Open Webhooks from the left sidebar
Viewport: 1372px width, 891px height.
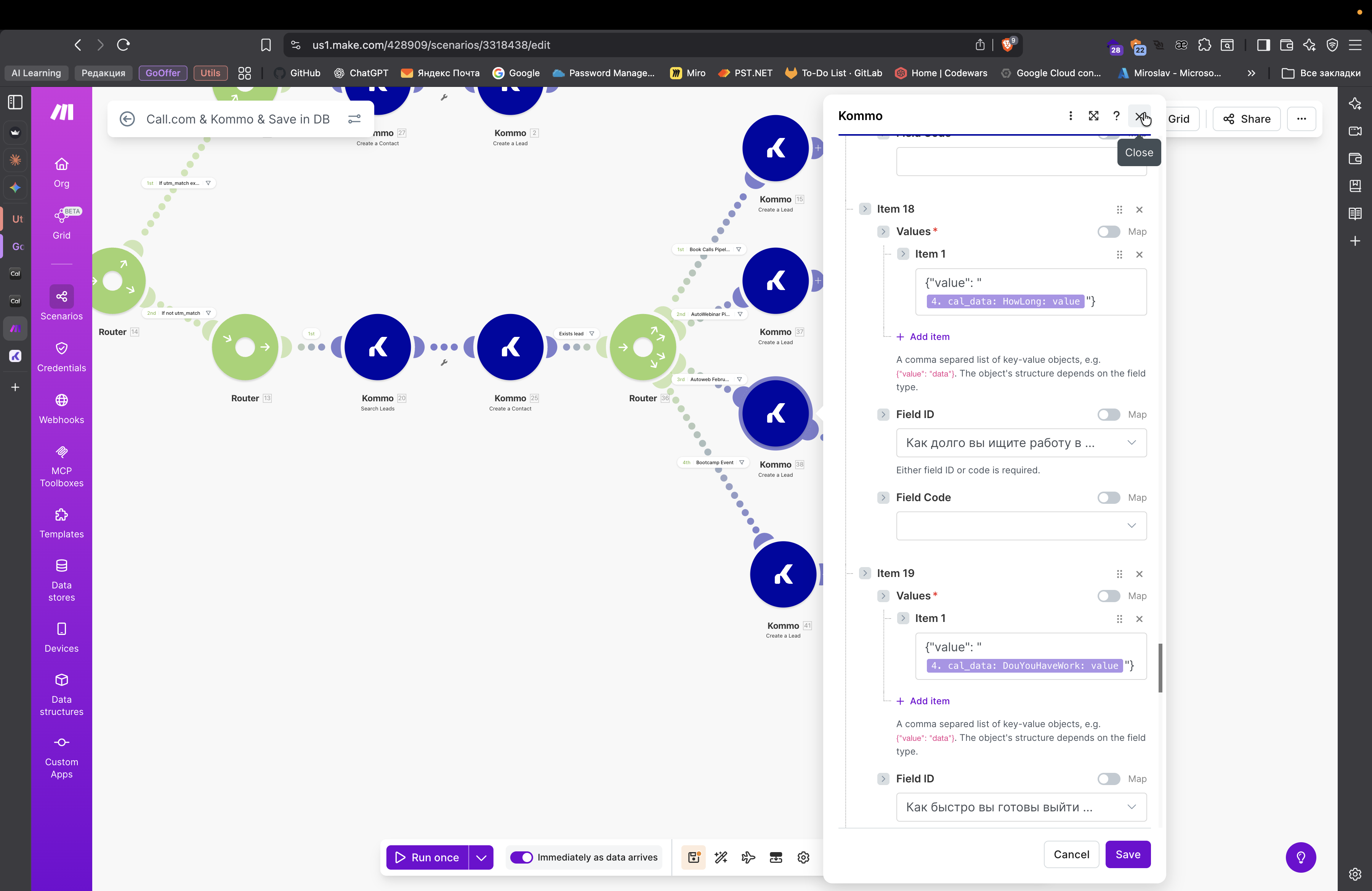[x=61, y=409]
